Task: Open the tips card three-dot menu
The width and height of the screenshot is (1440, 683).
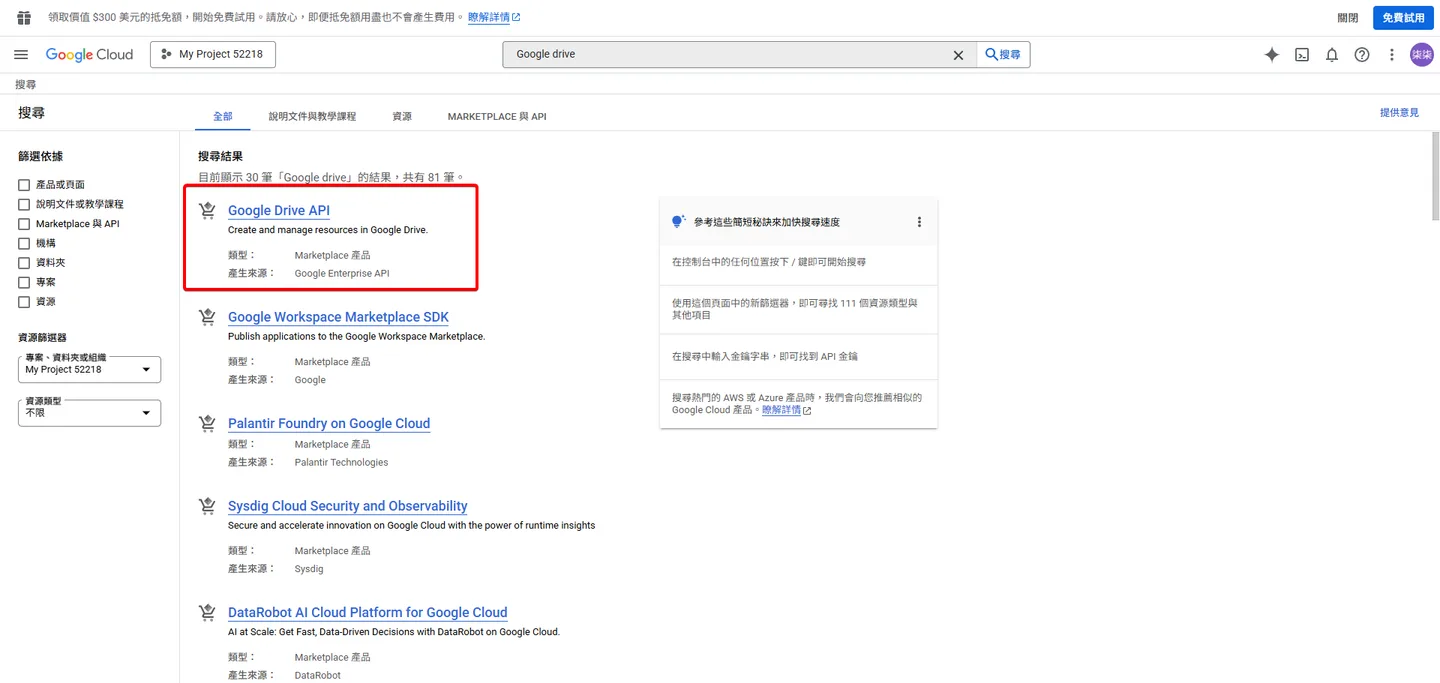Action: pyautogui.click(x=919, y=222)
